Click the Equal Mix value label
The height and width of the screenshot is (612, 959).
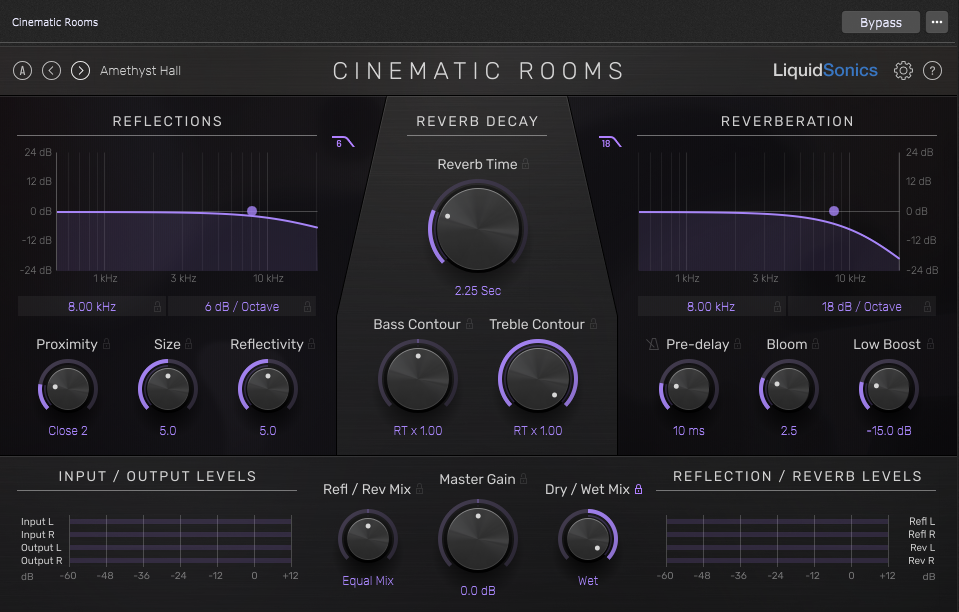tap(368, 581)
